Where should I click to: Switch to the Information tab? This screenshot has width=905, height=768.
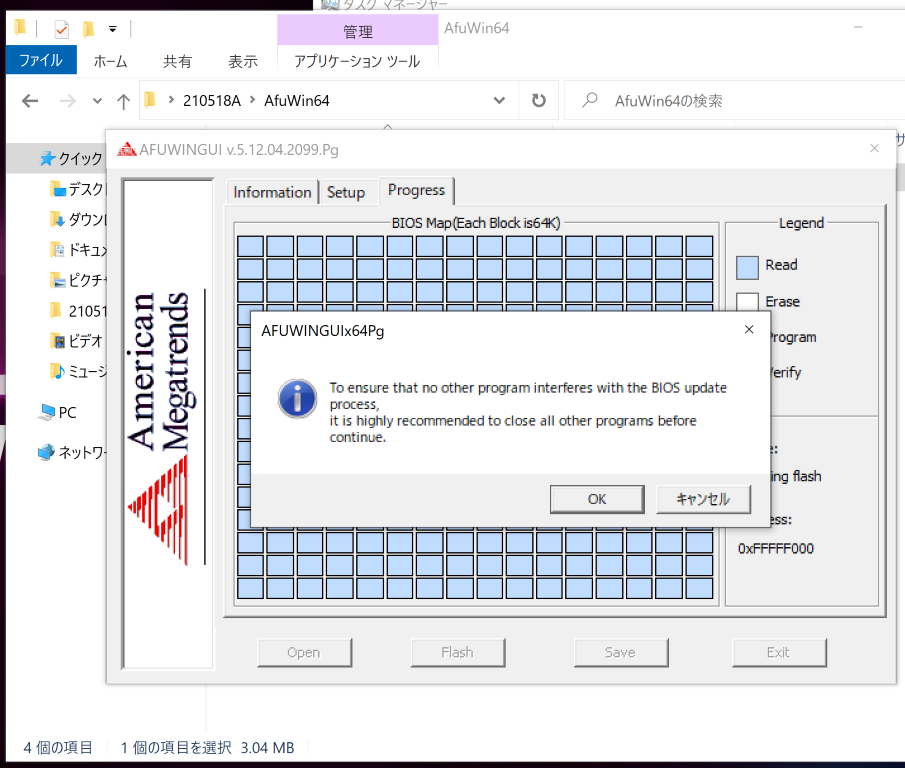pos(272,192)
